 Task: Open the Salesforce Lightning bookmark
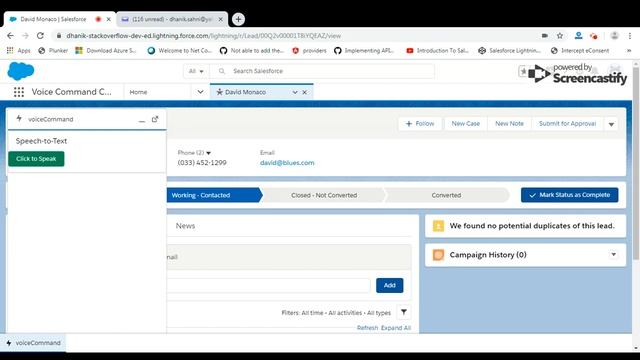pyautogui.click(x=509, y=51)
